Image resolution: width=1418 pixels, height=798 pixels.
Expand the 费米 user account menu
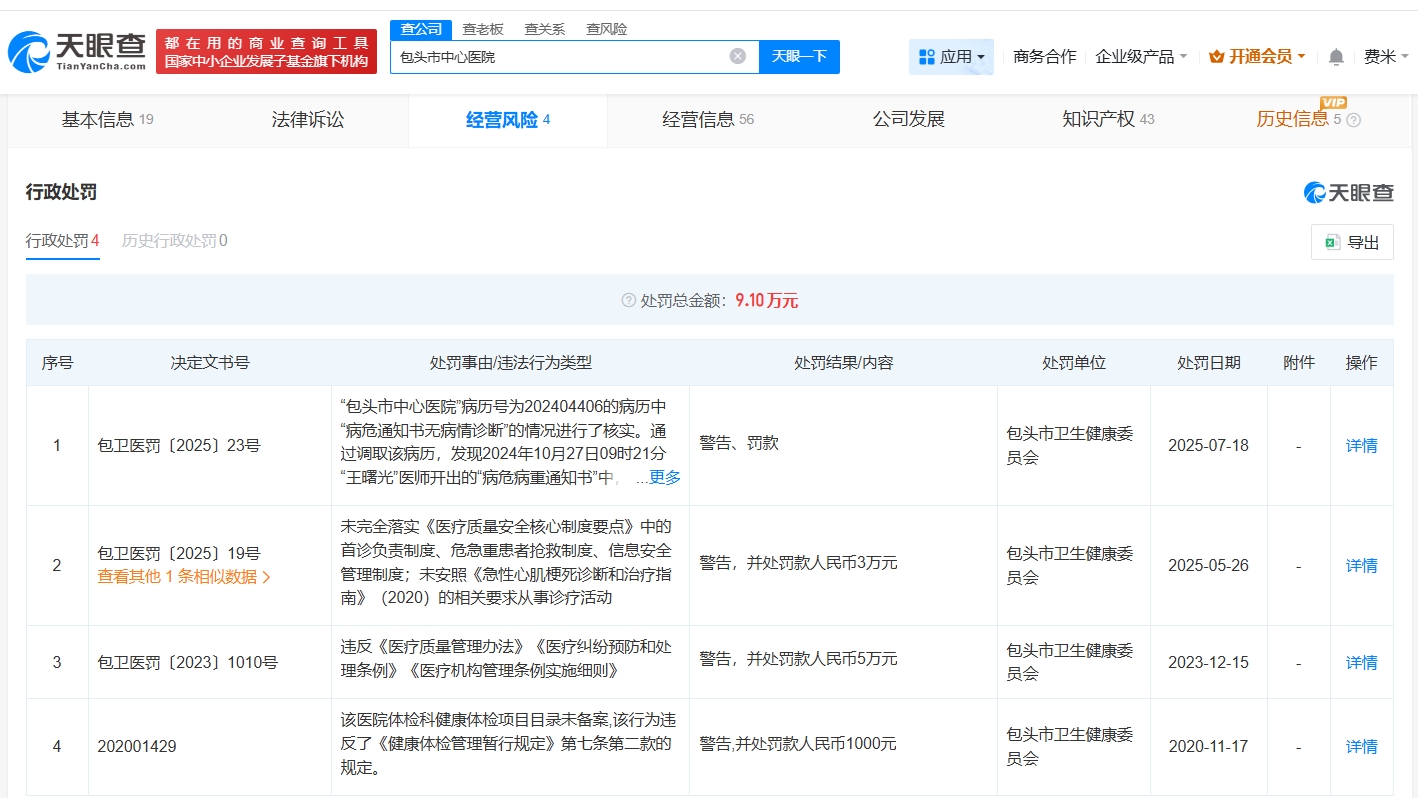tap(1386, 57)
